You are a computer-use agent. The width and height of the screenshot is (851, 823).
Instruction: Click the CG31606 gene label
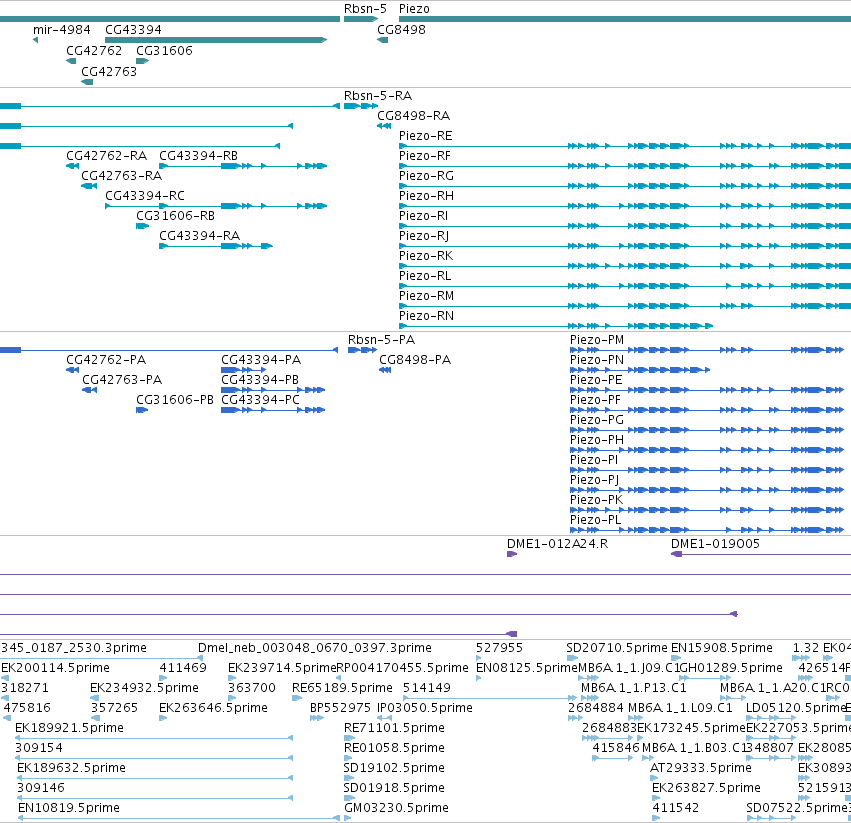pyautogui.click(x=164, y=50)
